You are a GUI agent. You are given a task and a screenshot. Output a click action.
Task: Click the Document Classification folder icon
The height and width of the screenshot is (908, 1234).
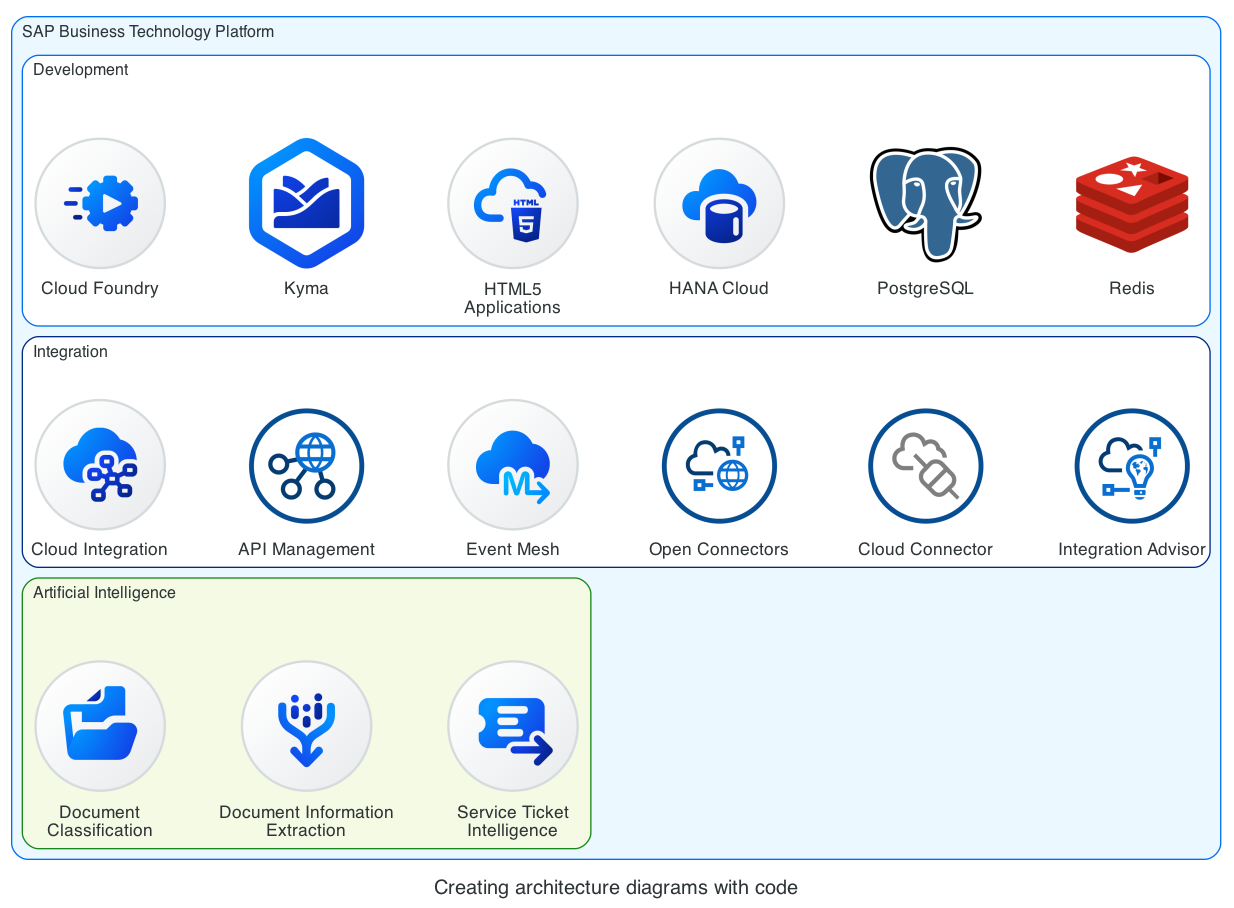pyautogui.click(x=100, y=725)
